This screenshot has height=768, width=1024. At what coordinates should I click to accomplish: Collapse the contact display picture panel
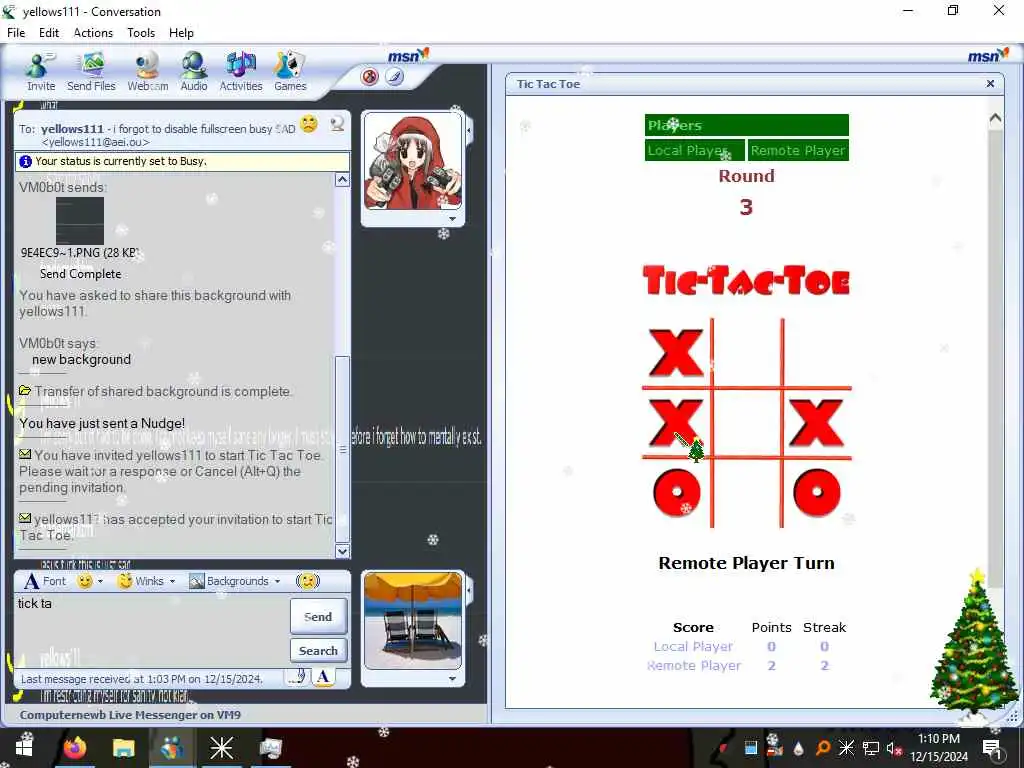pyautogui.click(x=470, y=131)
